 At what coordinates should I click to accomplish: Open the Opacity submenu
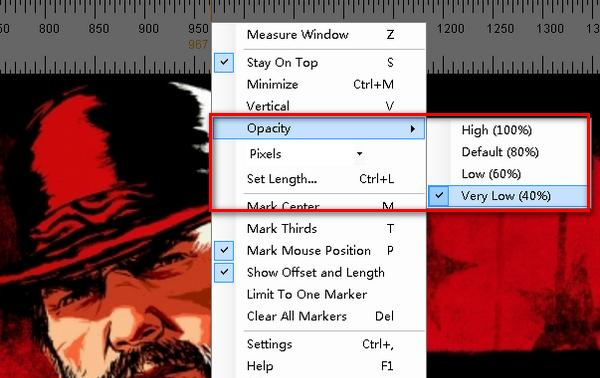coord(319,129)
